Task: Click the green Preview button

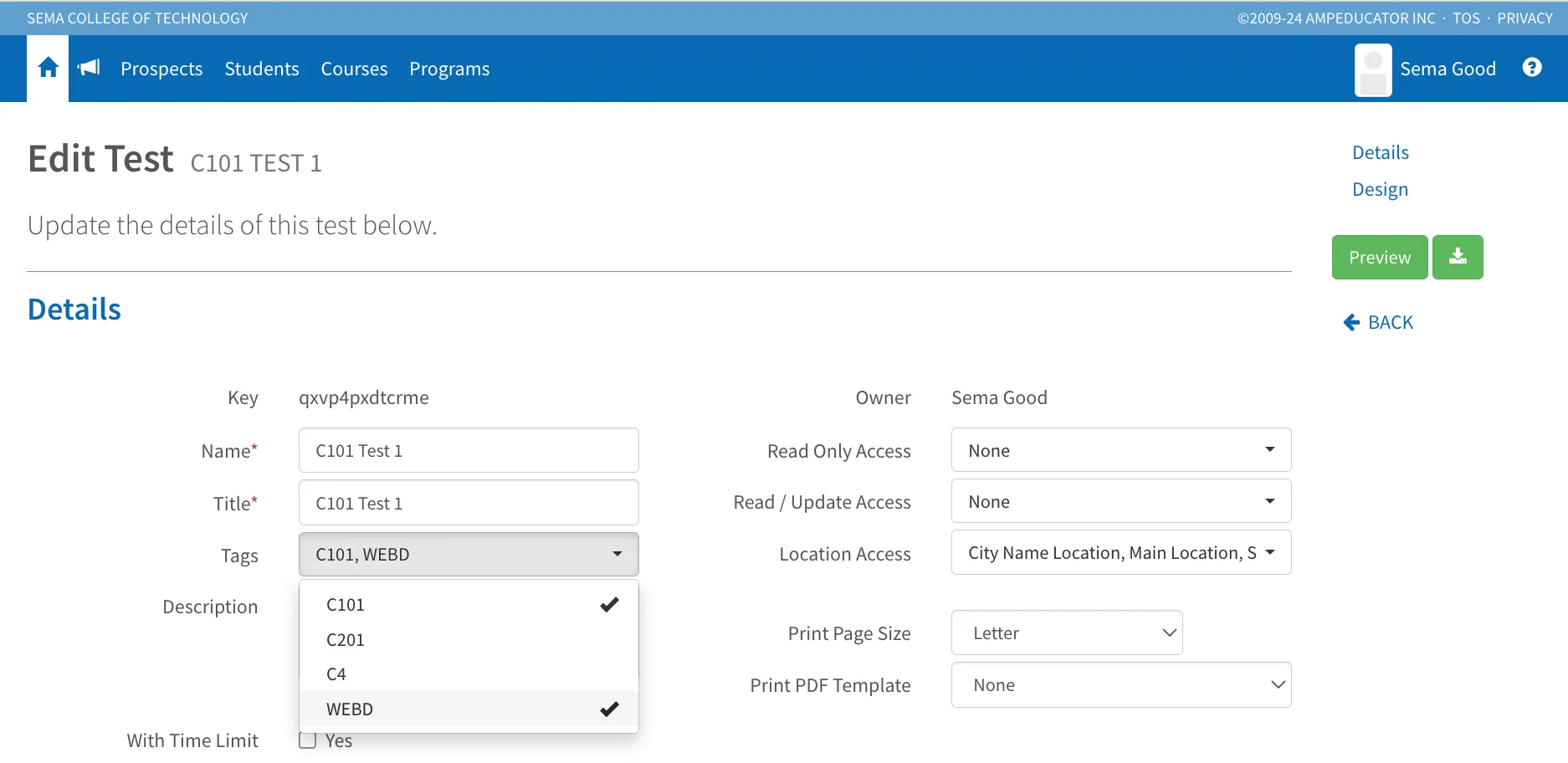Action: point(1380,257)
